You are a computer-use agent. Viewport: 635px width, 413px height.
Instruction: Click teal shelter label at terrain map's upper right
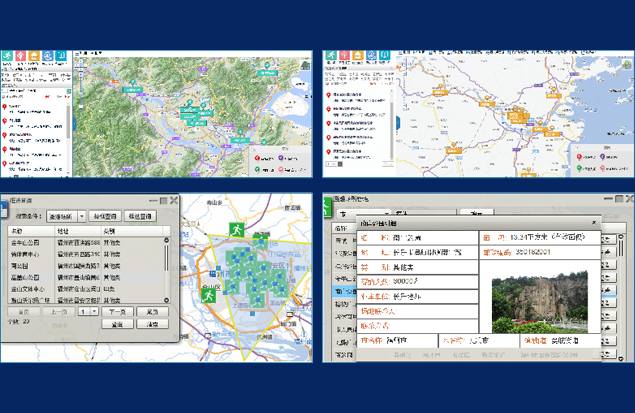(267, 73)
